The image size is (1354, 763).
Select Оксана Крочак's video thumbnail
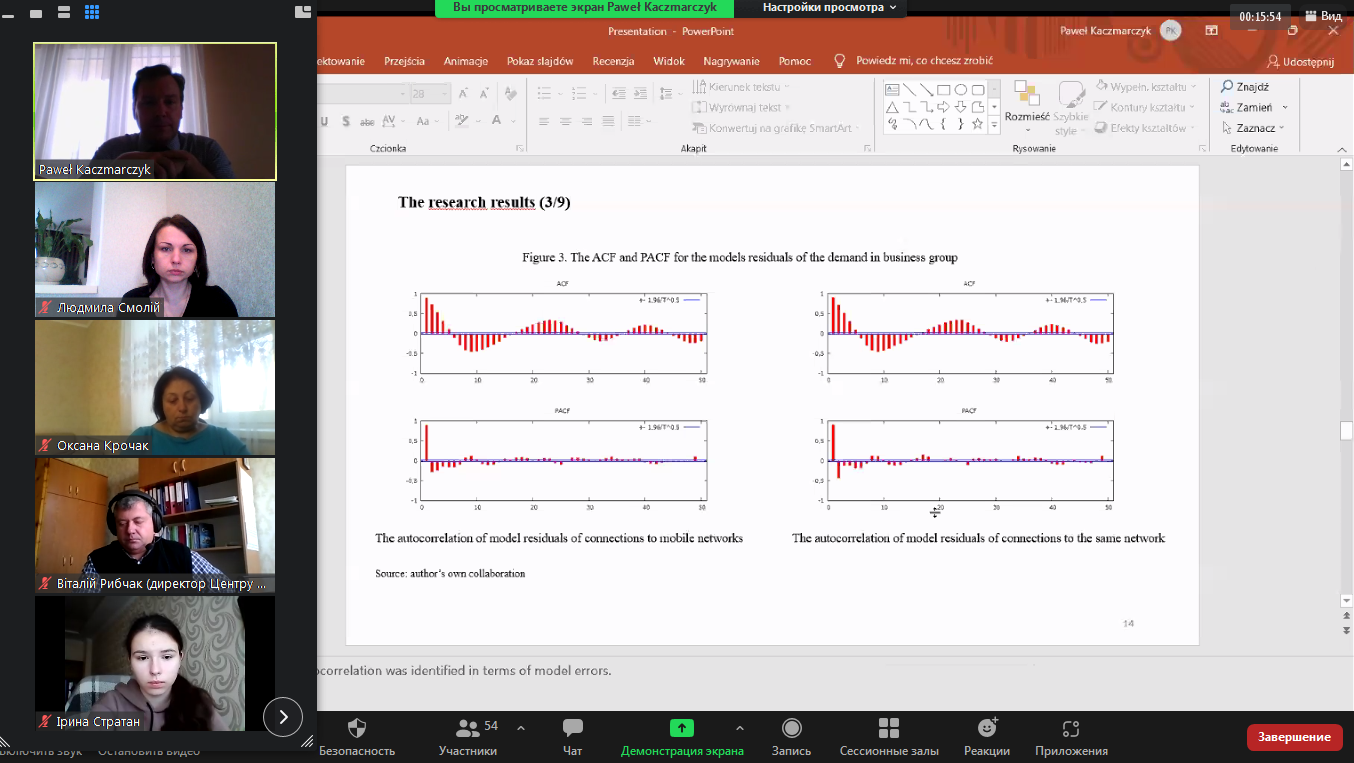pyautogui.click(x=155, y=387)
